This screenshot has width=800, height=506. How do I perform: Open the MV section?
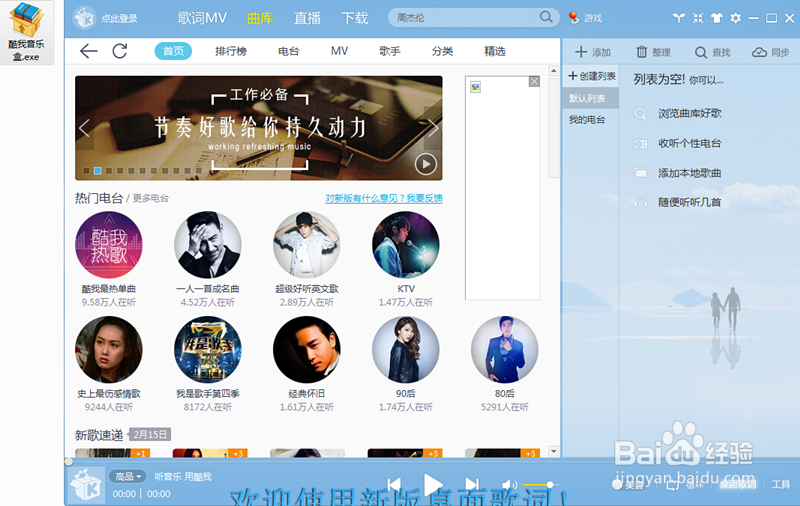tap(339, 51)
